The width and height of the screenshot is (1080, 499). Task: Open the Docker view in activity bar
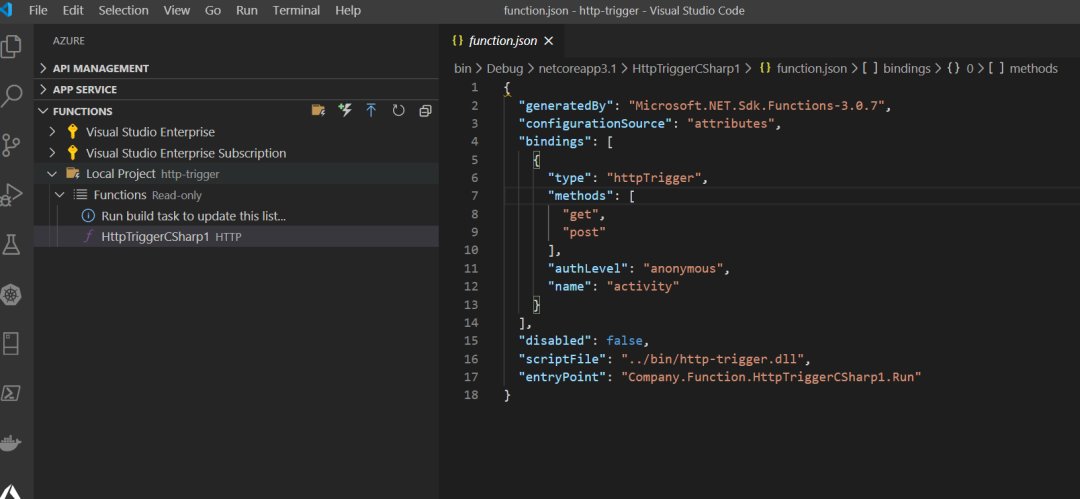(x=11, y=442)
